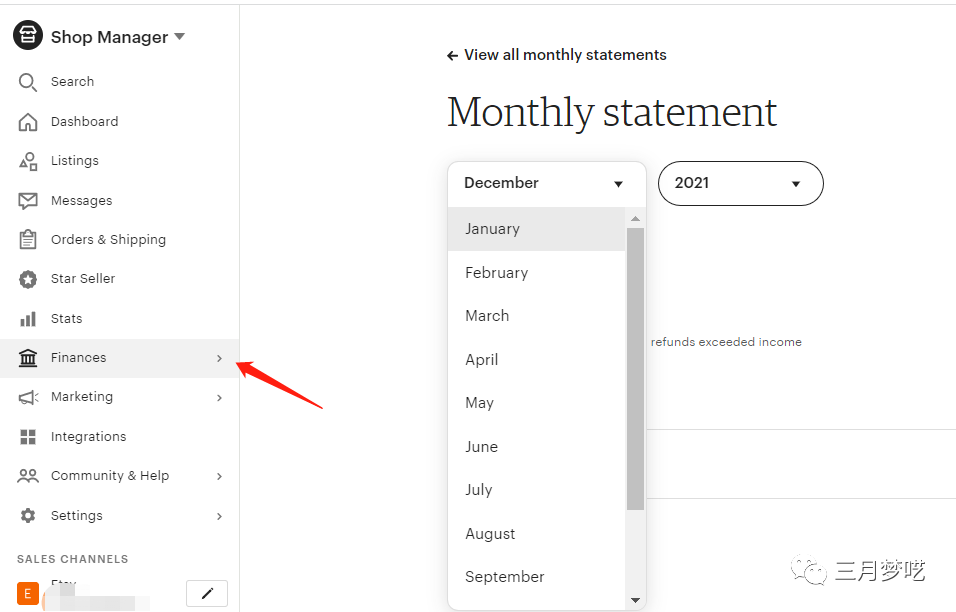Expand Community & Help chevron
Image resolution: width=956 pixels, height=612 pixels.
(219, 476)
